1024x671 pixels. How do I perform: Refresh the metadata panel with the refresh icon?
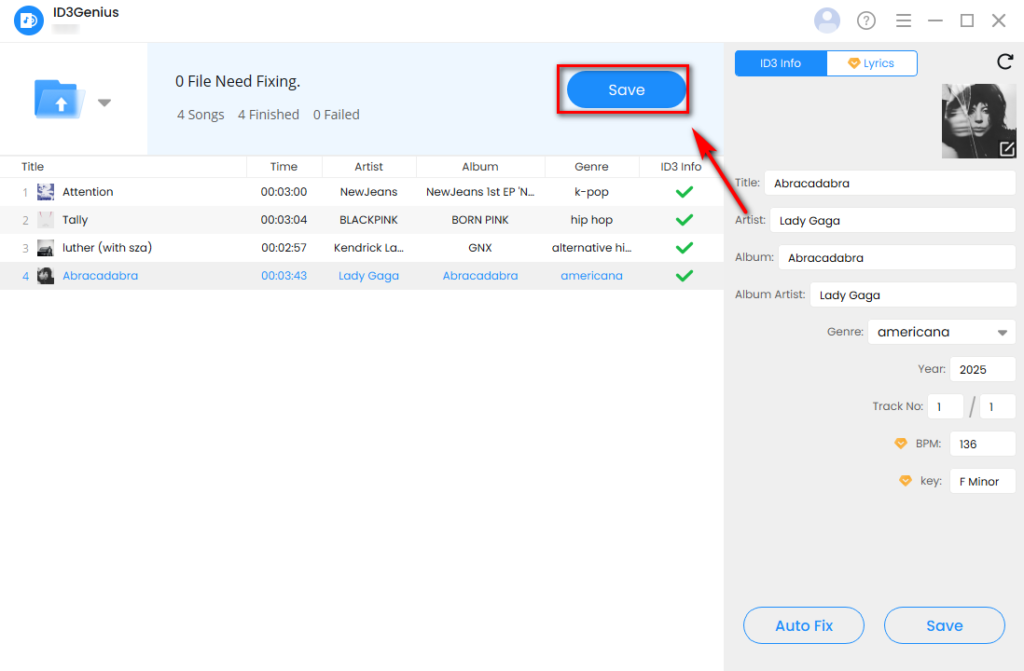pos(1005,61)
